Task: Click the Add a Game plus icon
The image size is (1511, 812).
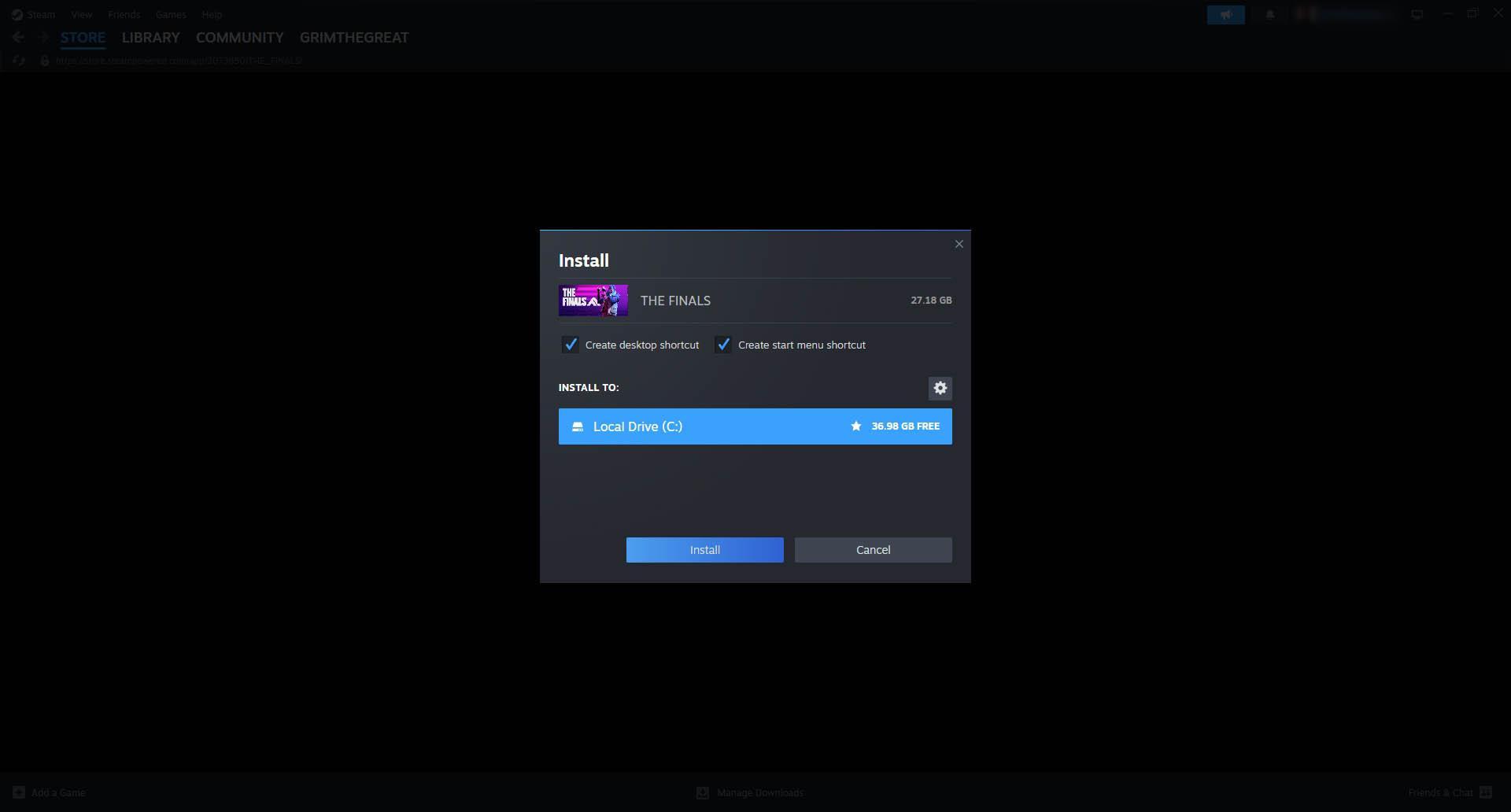Action: pyautogui.click(x=19, y=792)
